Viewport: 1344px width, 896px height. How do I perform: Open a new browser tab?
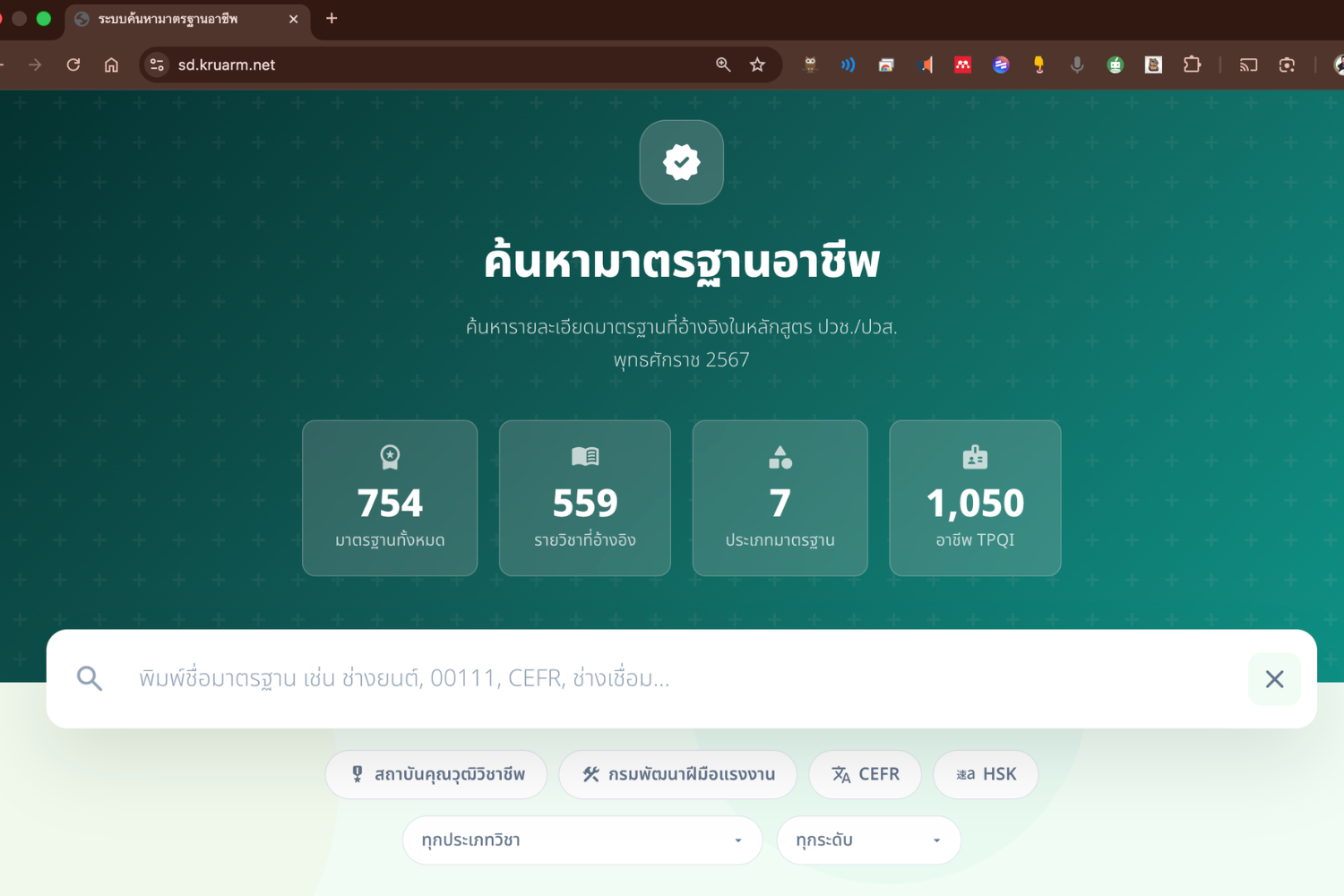tap(332, 19)
